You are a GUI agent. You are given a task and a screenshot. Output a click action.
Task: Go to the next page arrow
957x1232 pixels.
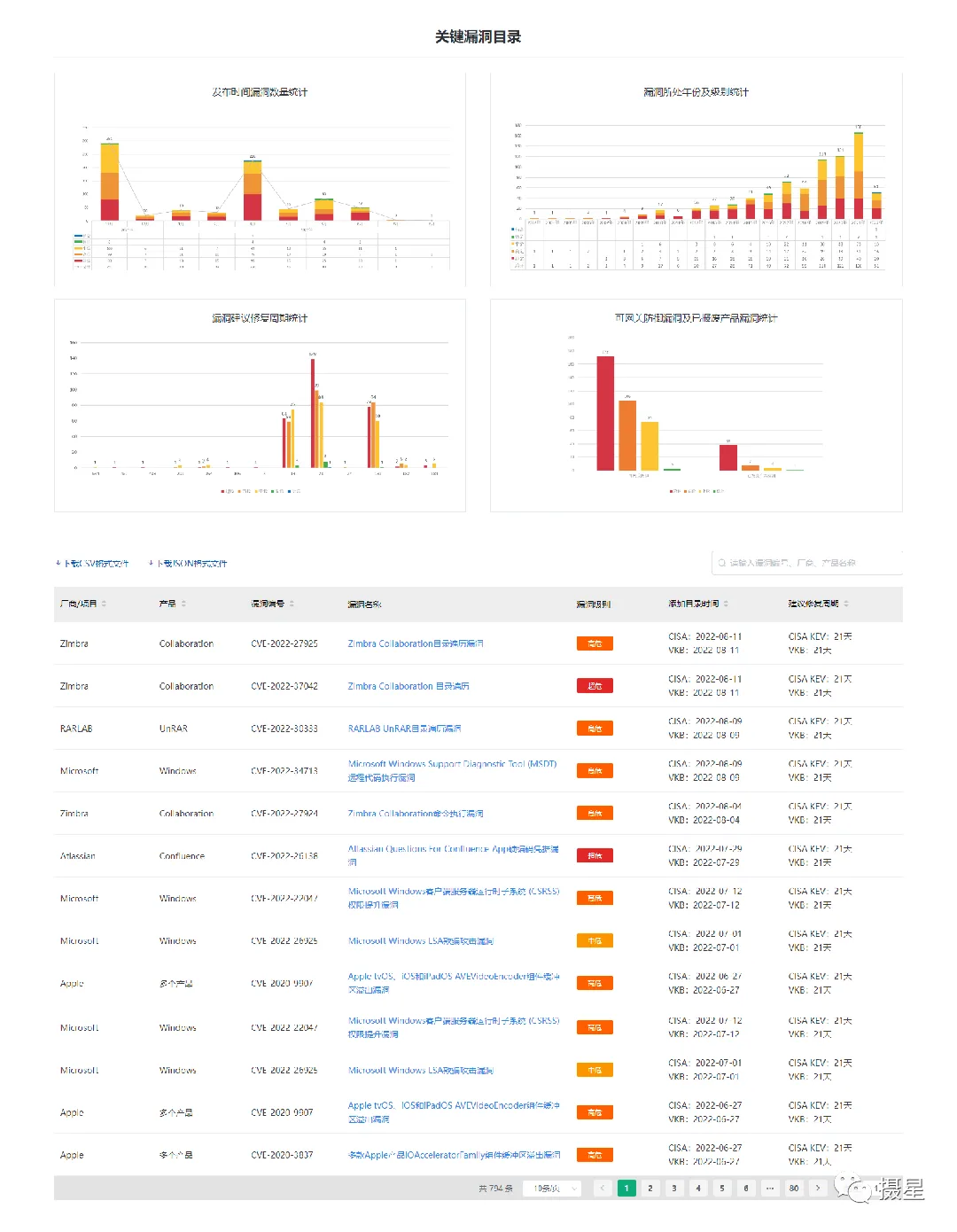click(818, 1189)
